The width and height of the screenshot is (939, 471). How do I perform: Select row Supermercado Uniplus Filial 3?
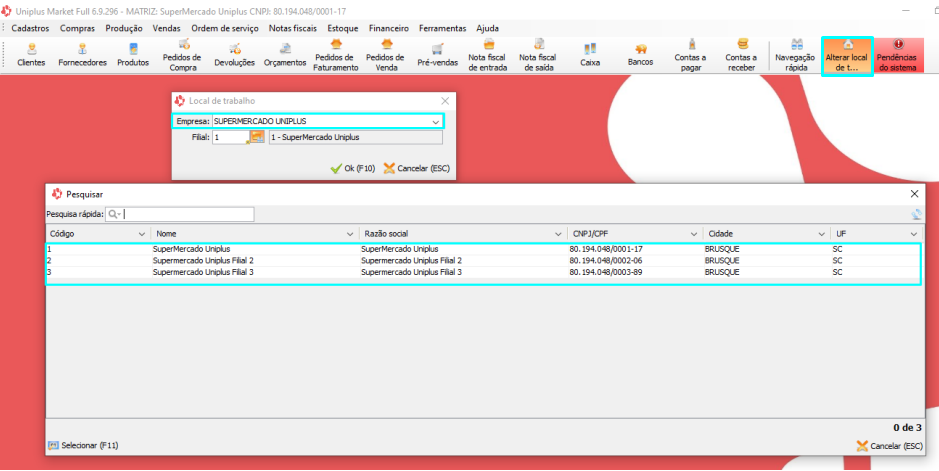pos(484,272)
